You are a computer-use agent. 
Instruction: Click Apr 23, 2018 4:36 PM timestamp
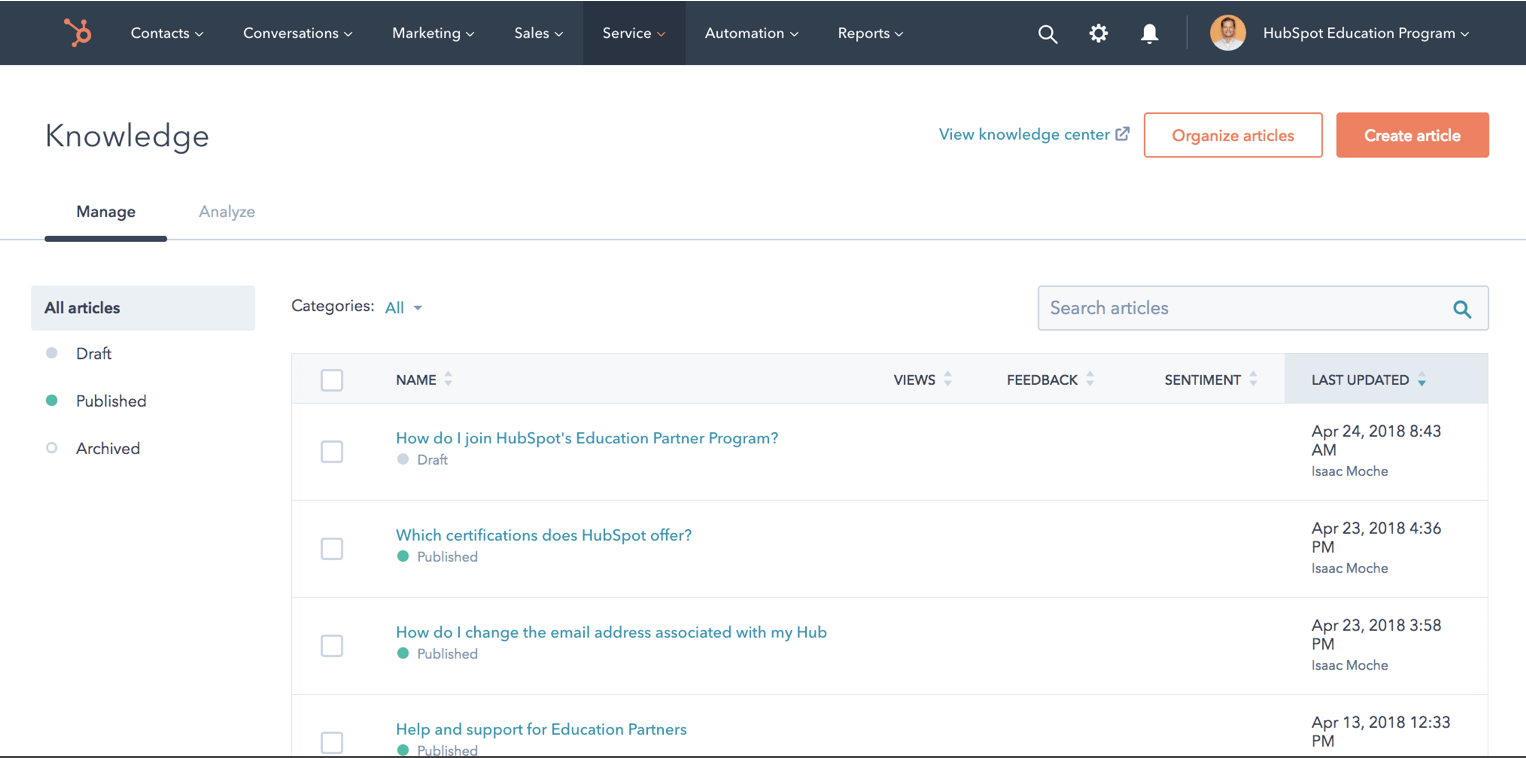coord(1376,538)
